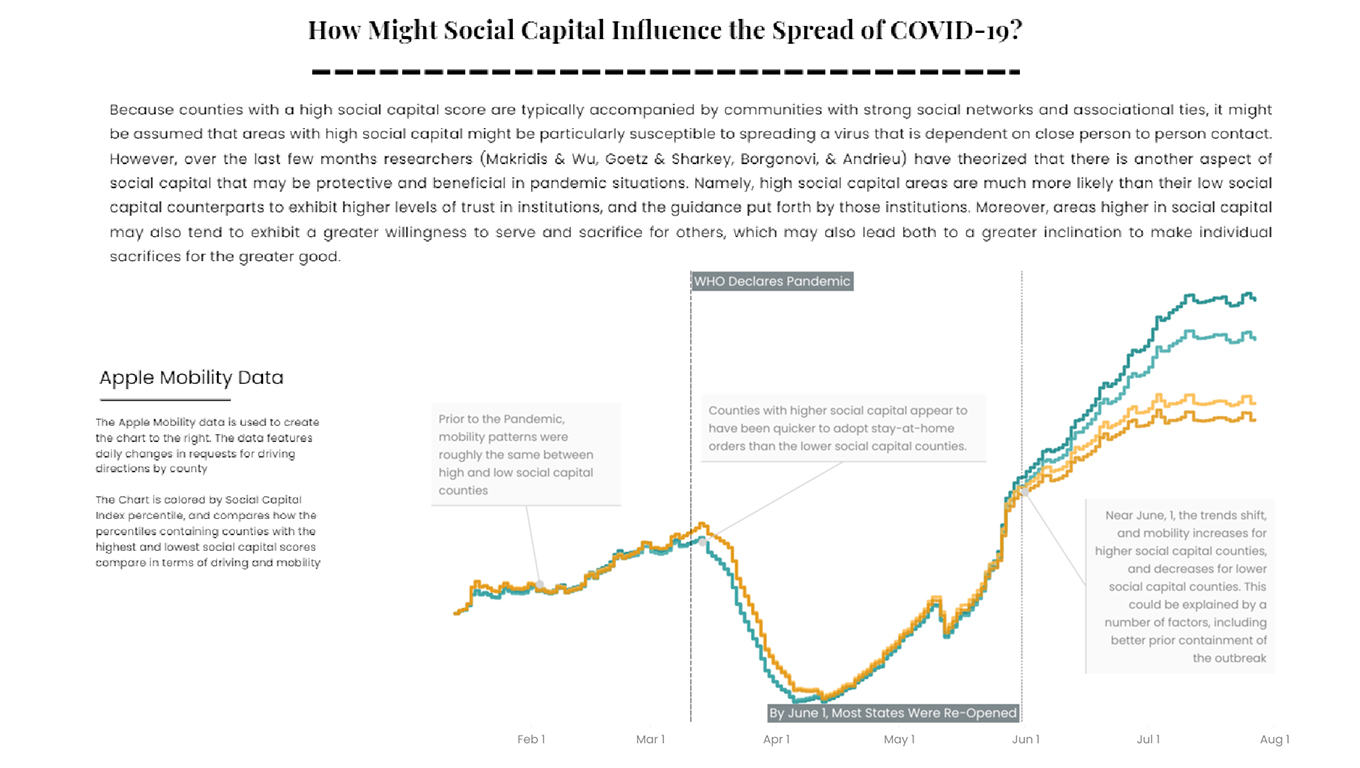This screenshot has height=768, width=1360.
Task: Select the "Most States Were Re-Opened" label
Action: pos(892,713)
